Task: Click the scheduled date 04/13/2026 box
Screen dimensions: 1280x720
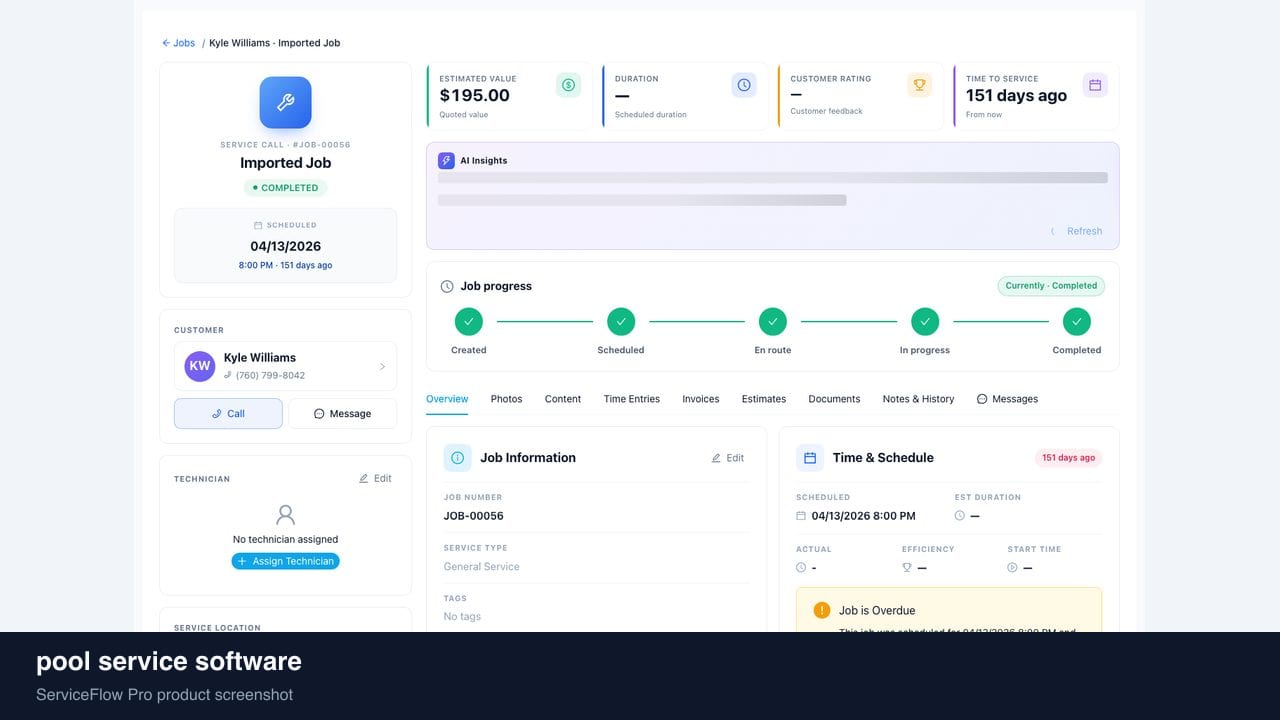Action: click(x=285, y=246)
